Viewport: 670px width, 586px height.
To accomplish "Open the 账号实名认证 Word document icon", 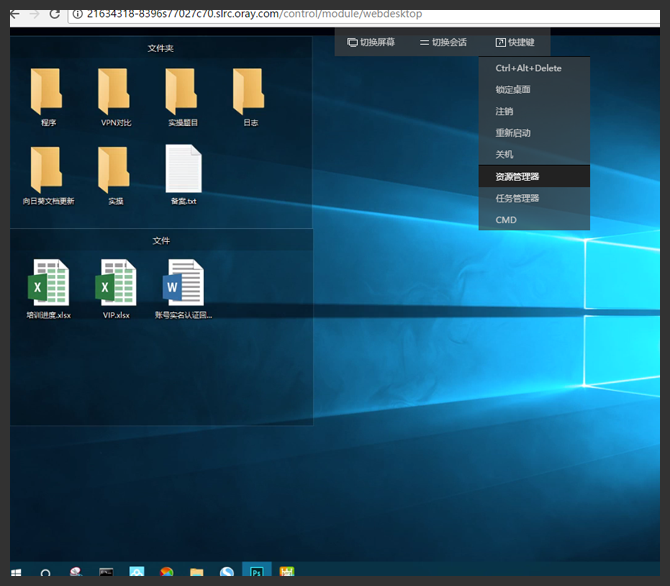I will (x=183, y=282).
